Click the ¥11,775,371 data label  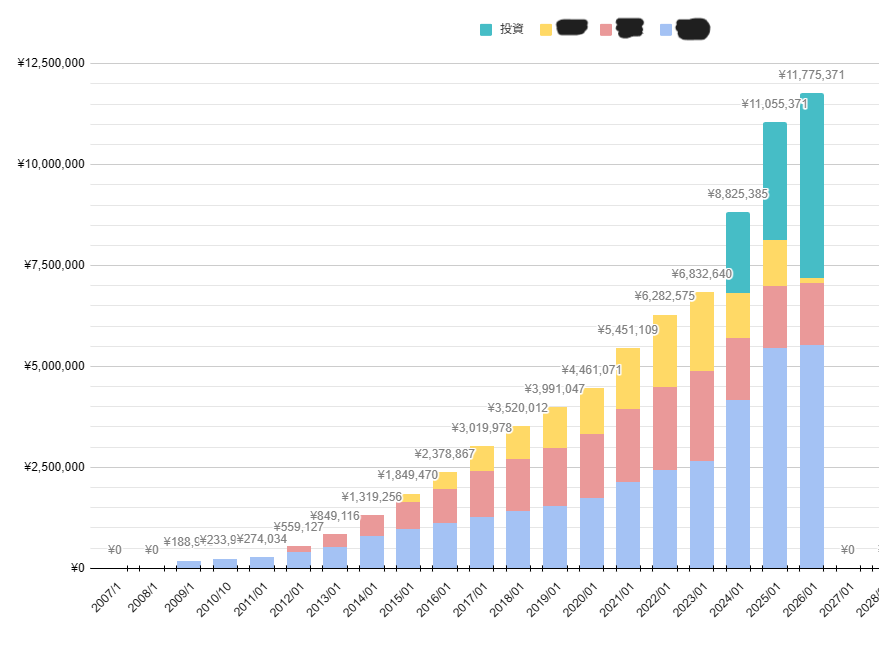811,75
